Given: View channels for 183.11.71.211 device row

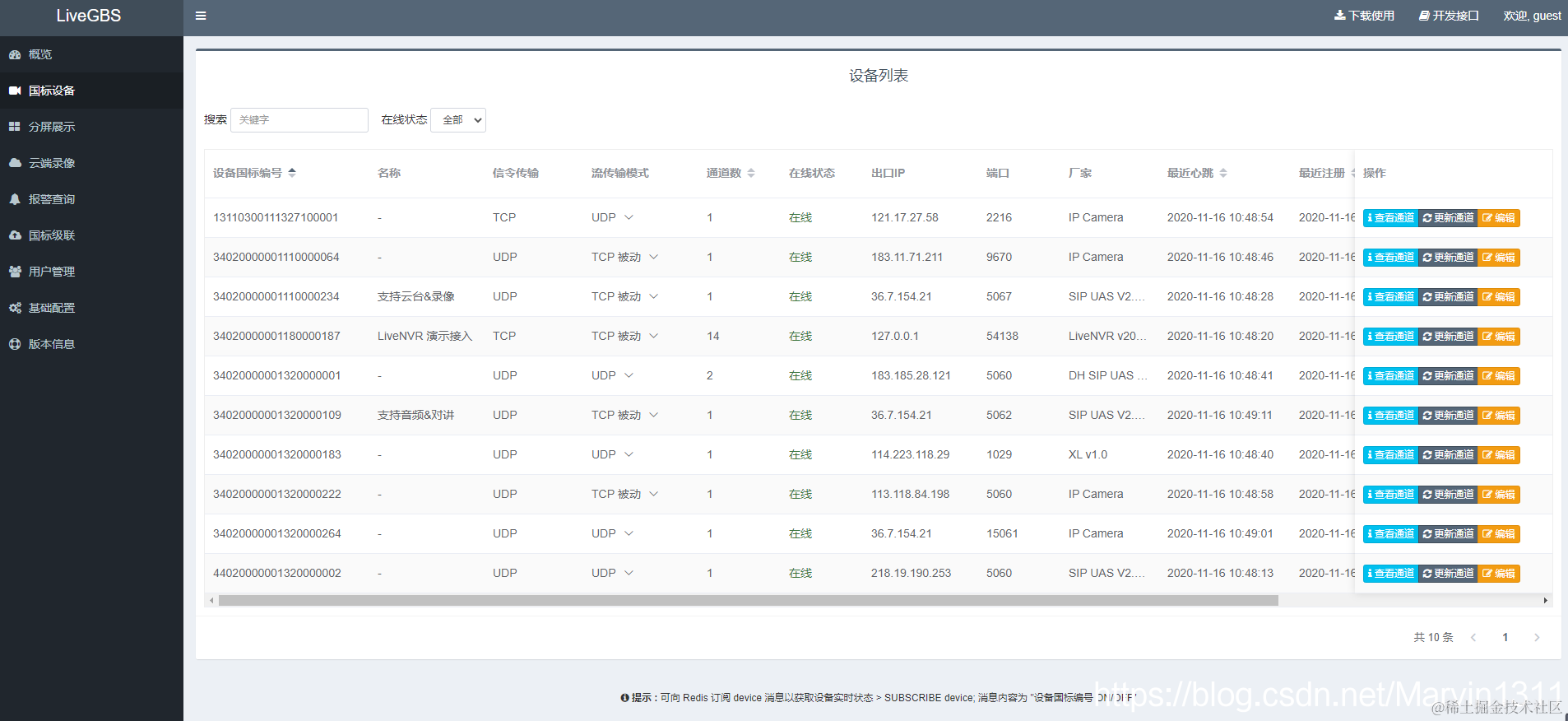Looking at the screenshot, I should pyautogui.click(x=1390, y=258).
